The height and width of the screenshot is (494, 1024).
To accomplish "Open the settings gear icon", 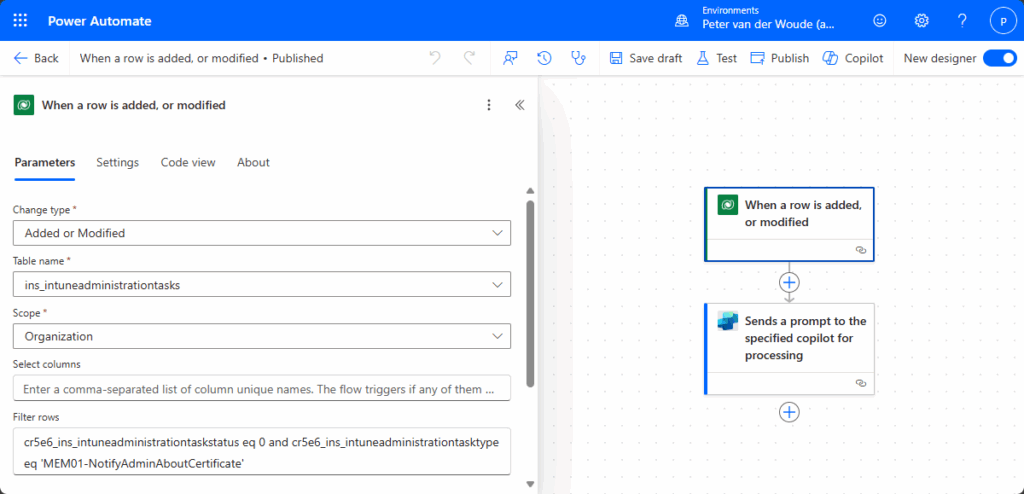I will (921, 20).
